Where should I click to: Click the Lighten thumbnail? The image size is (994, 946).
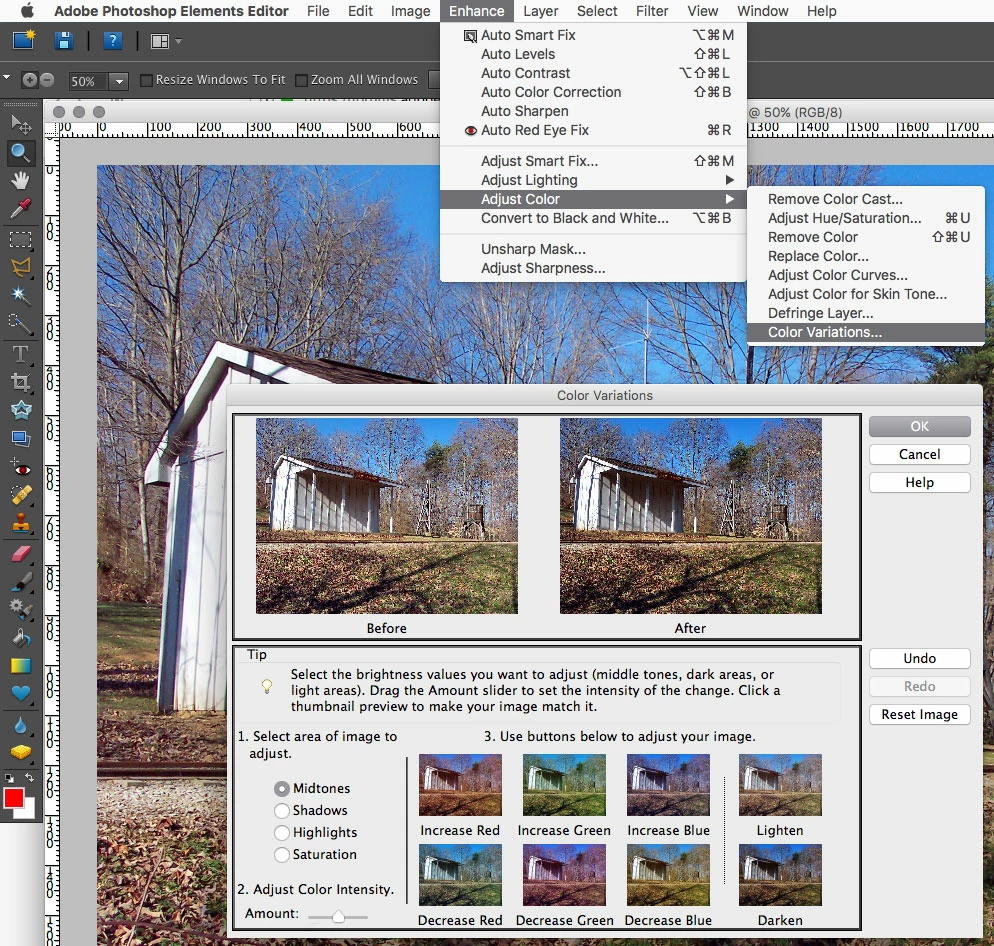[780, 785]
